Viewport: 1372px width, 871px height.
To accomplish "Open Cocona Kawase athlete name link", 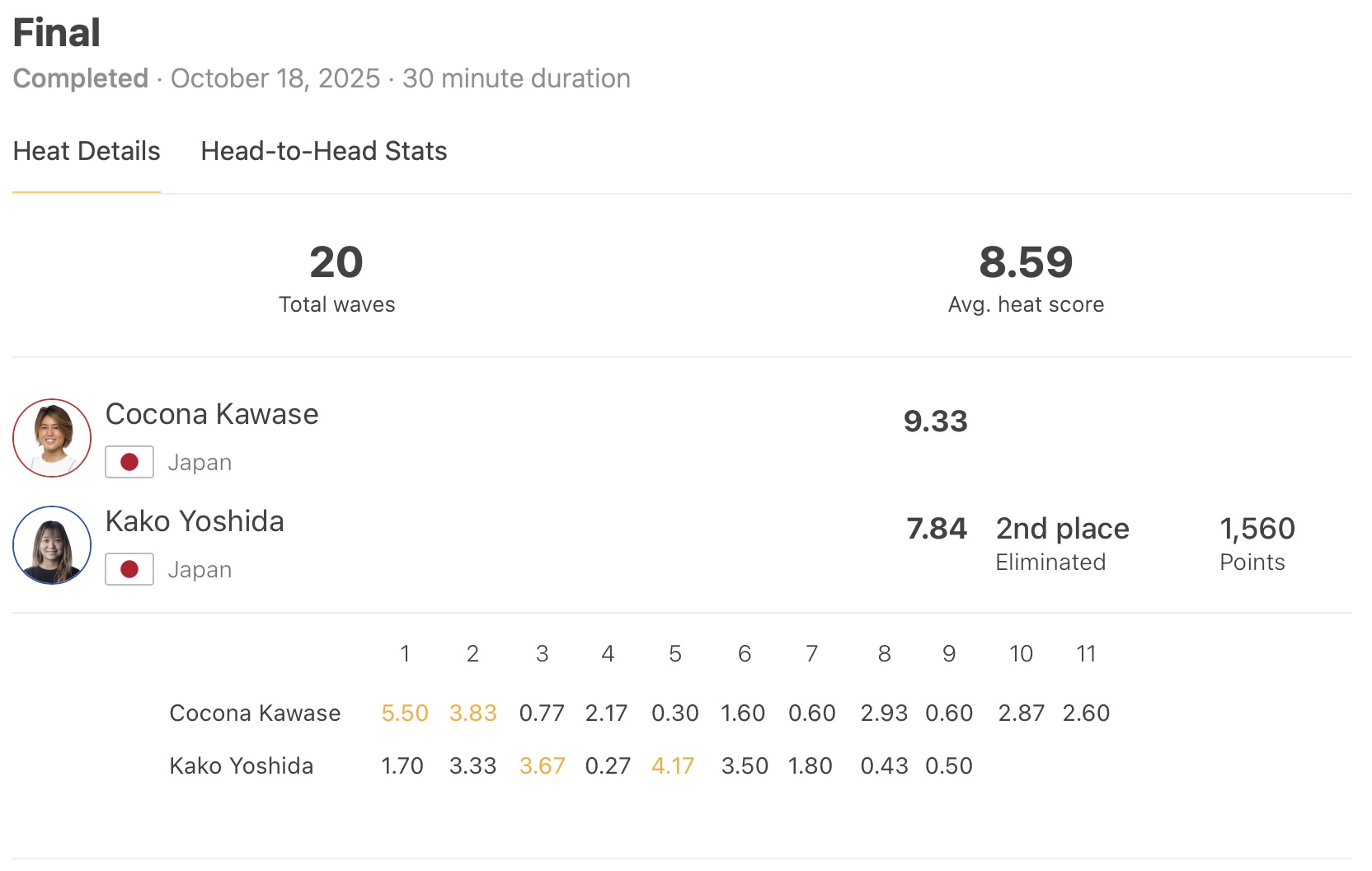I will (x=212, y=414).
